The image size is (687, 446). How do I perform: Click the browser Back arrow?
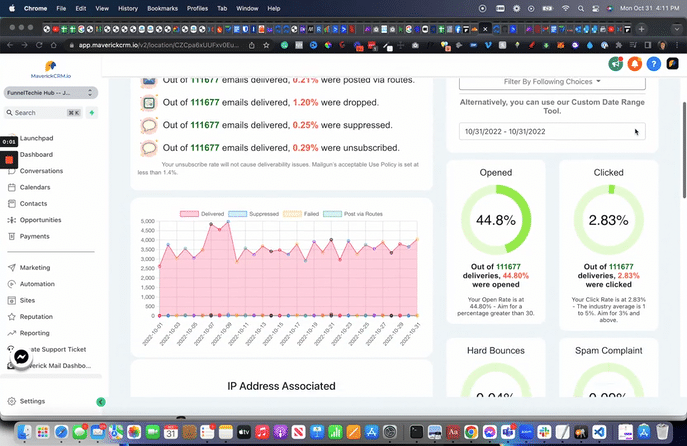10,45
